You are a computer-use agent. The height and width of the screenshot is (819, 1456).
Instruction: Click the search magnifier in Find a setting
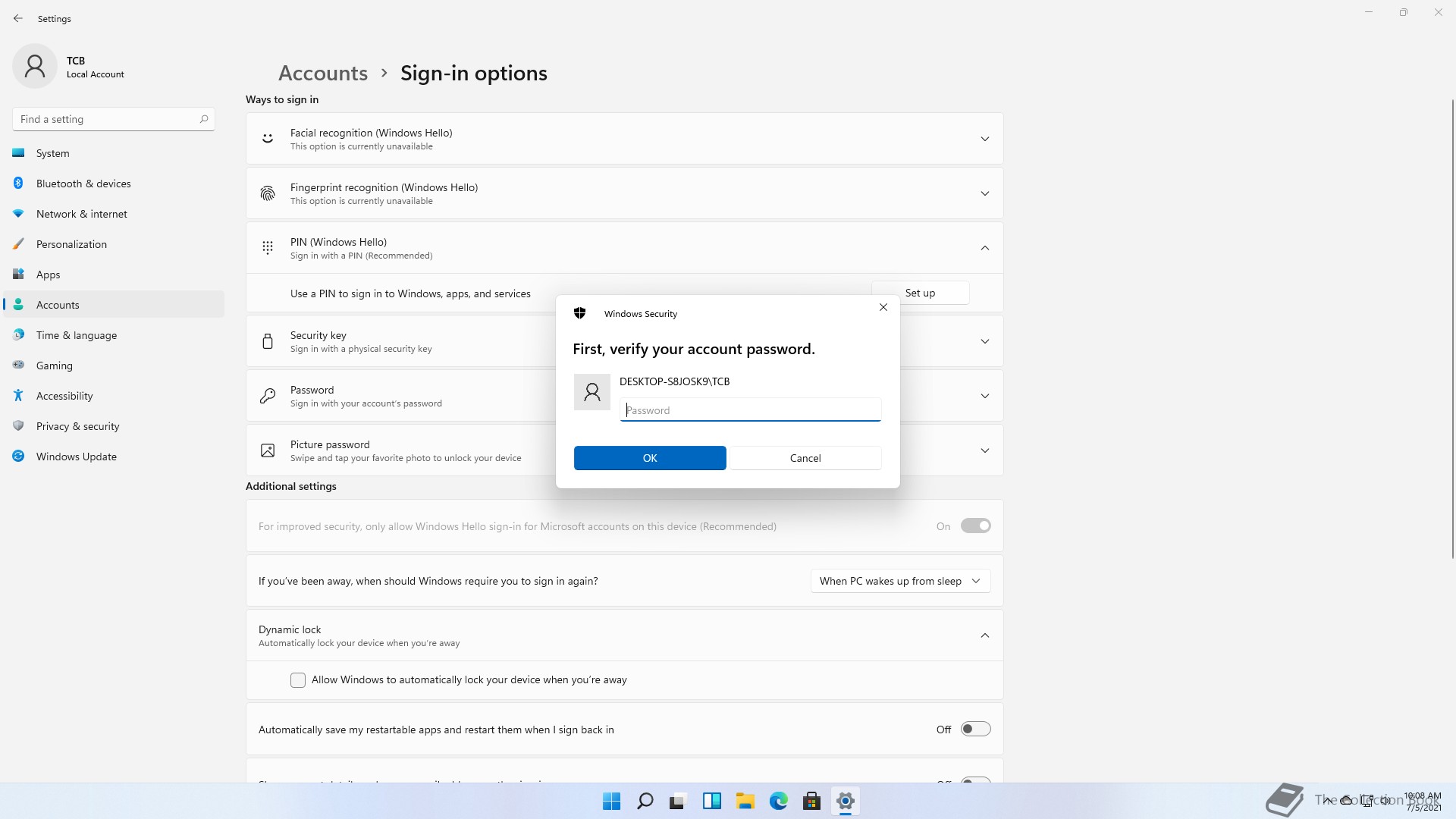[203, 119]
